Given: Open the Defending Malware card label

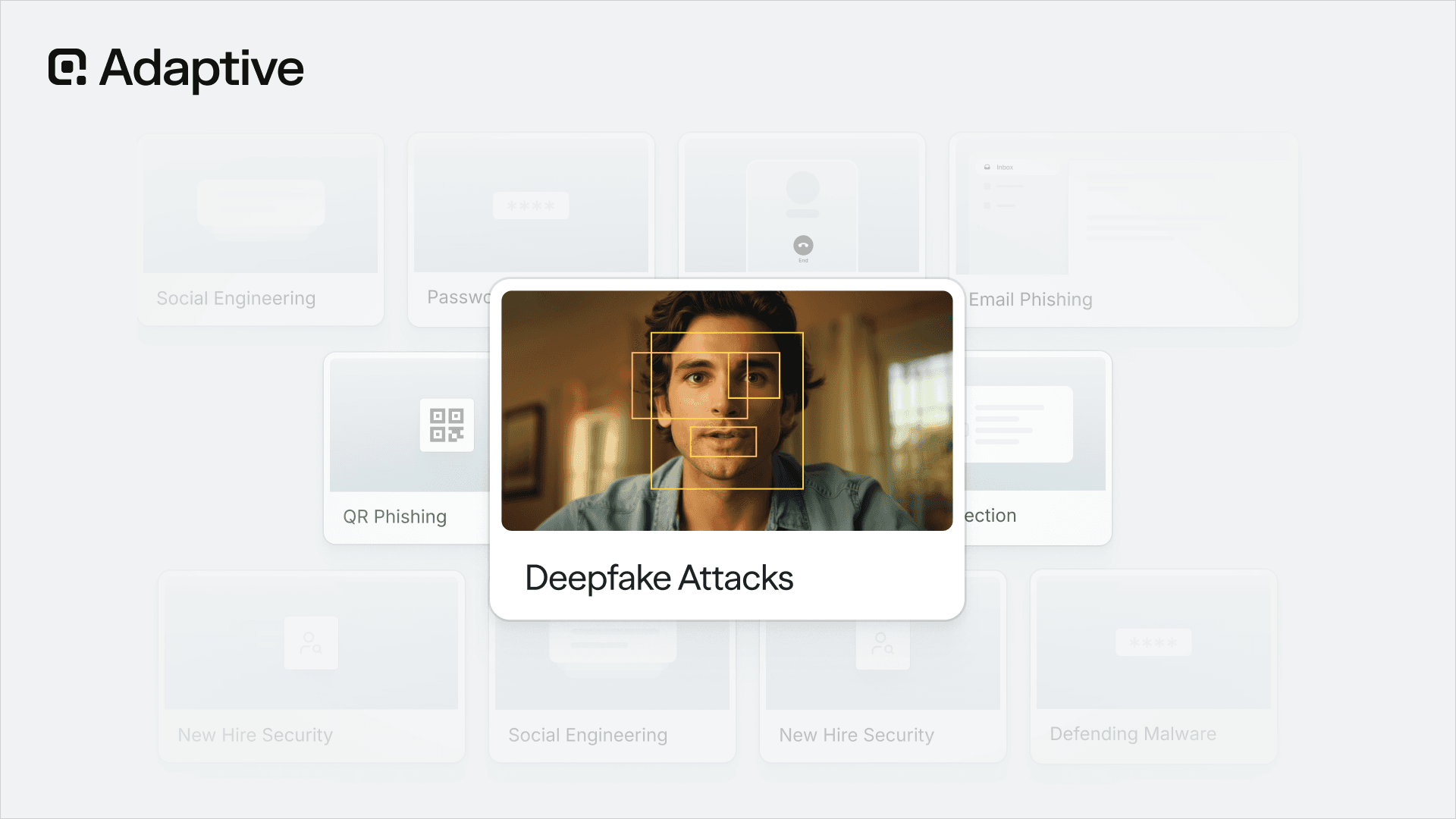Looking at the screenshot, I should click(x=1133, y=734).
